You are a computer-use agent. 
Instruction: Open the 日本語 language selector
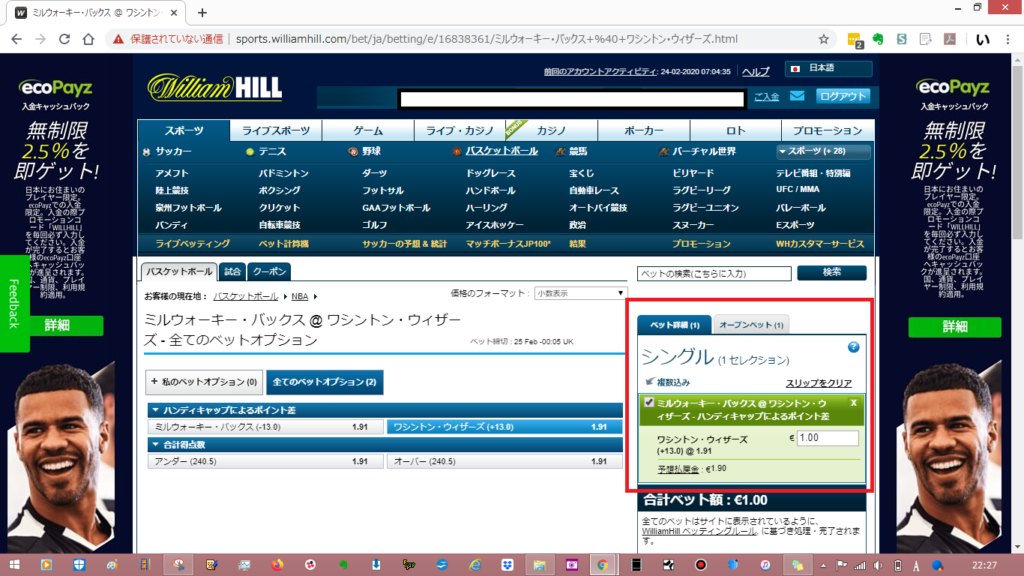point(829,68)
